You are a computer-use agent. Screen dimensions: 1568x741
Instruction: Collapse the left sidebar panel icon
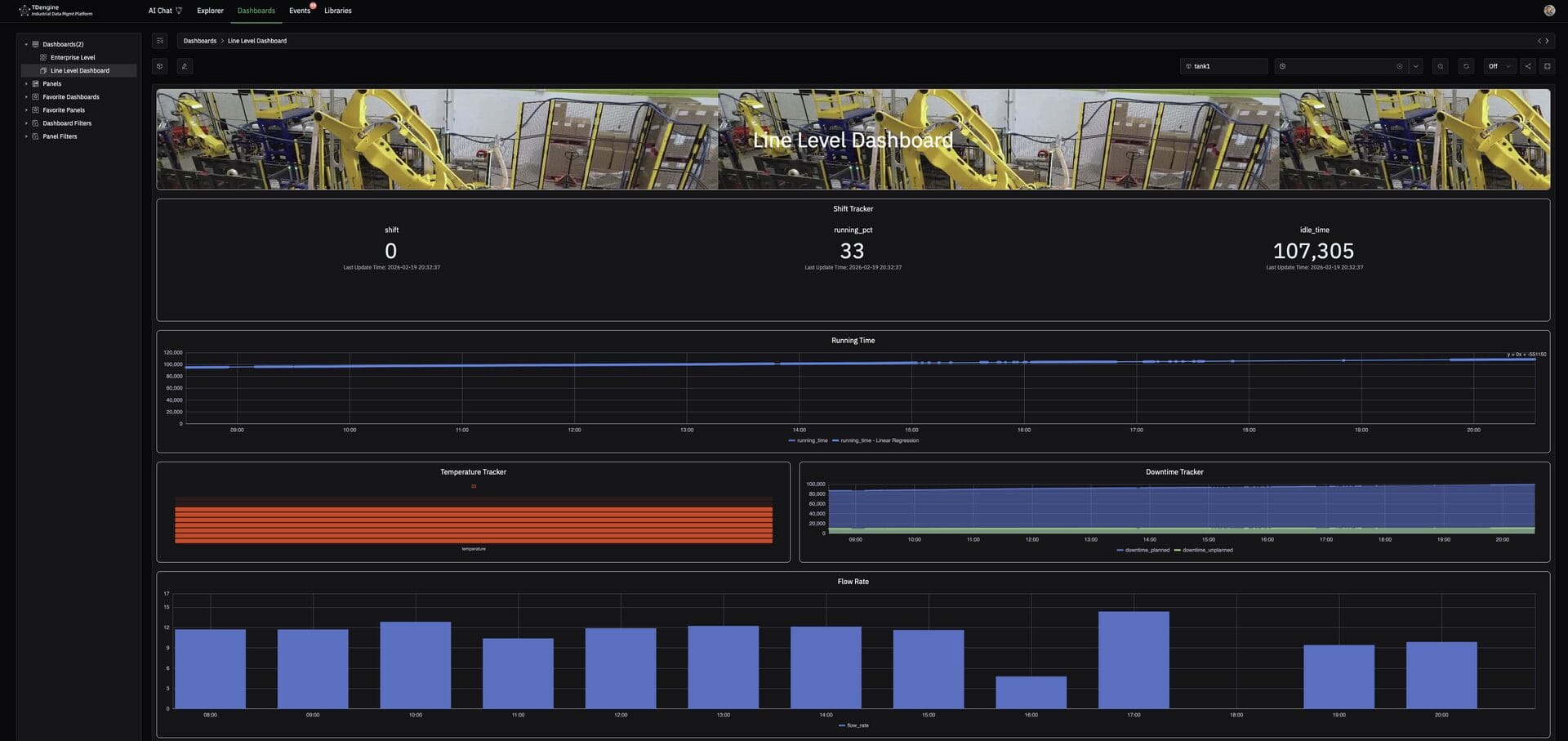coord(159,41)
